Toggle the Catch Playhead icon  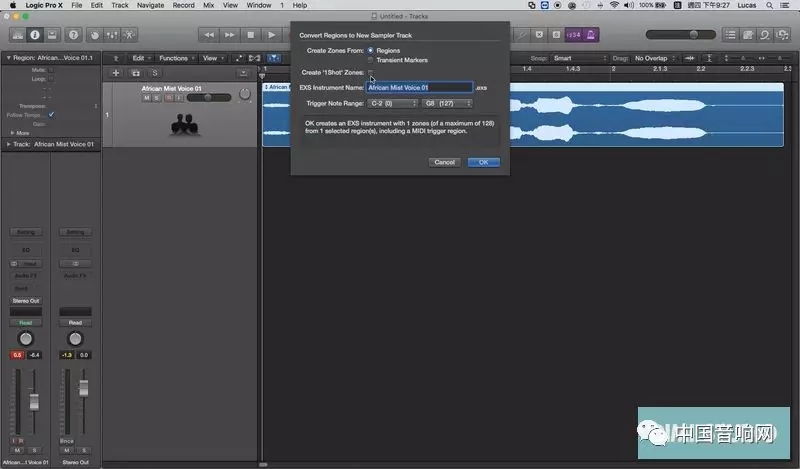coord(273,58)
